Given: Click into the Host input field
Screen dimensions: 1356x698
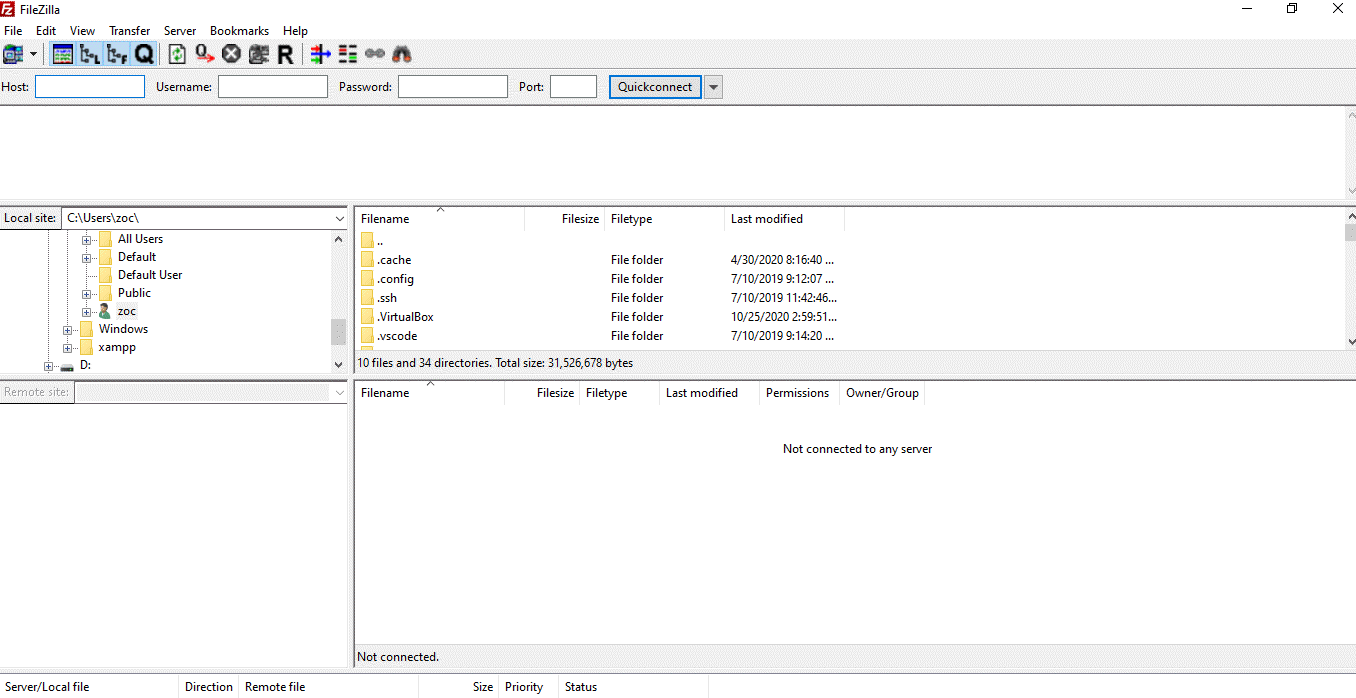Looking at the screenshot, I should point(90,87).
